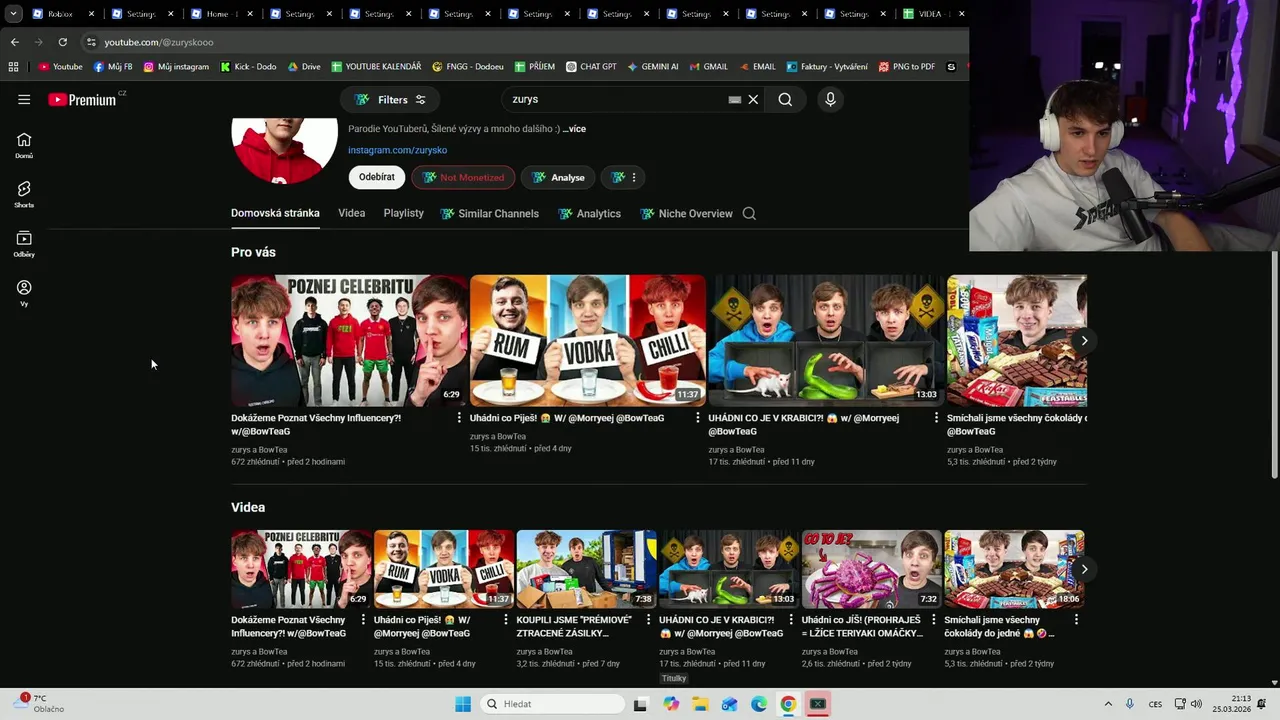Image resolution: width=1280 pixels, height=720 pixels.
Task: Open options for Pro vás Uhádni co Piješ video
Action: [698, 418]
